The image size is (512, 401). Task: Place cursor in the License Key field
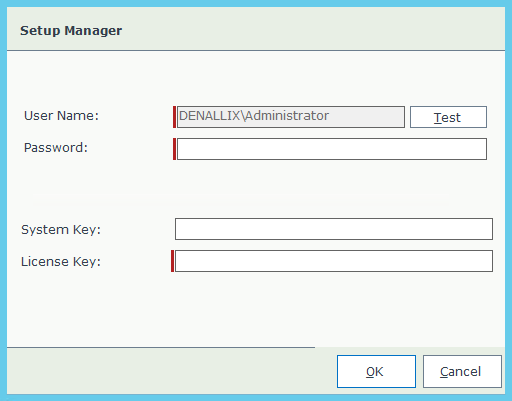pos(334,261)
